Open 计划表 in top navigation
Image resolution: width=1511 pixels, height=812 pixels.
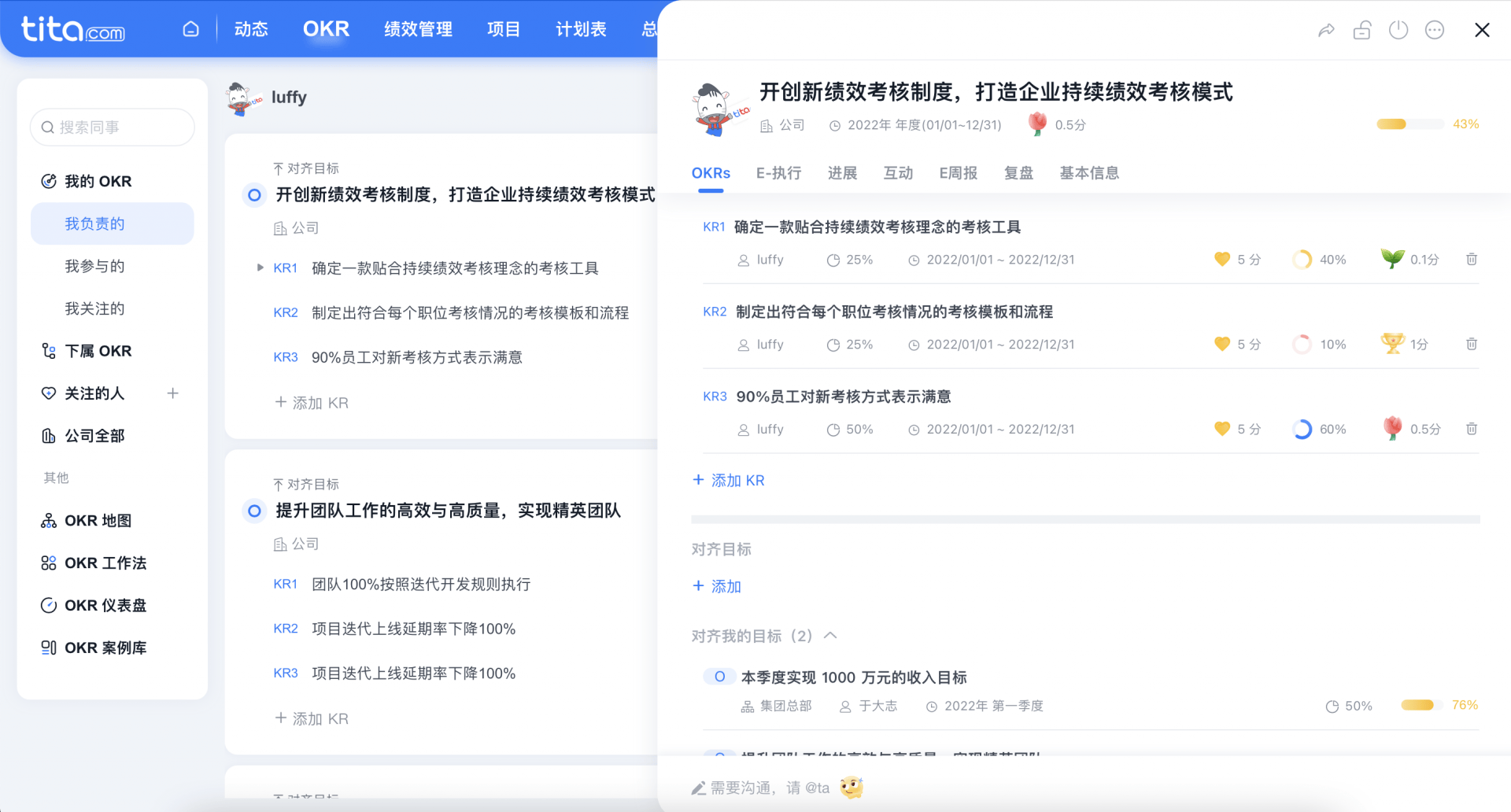pyautogui.click(x=581, y=29)
